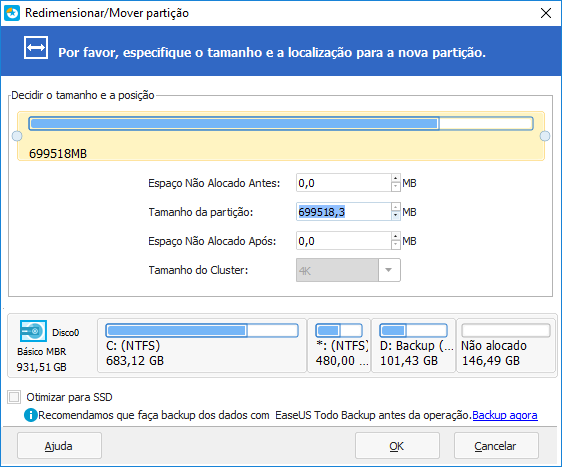
Task: Click the Ajuda help button
Action: pyautogui.click(x=59, y=446)
